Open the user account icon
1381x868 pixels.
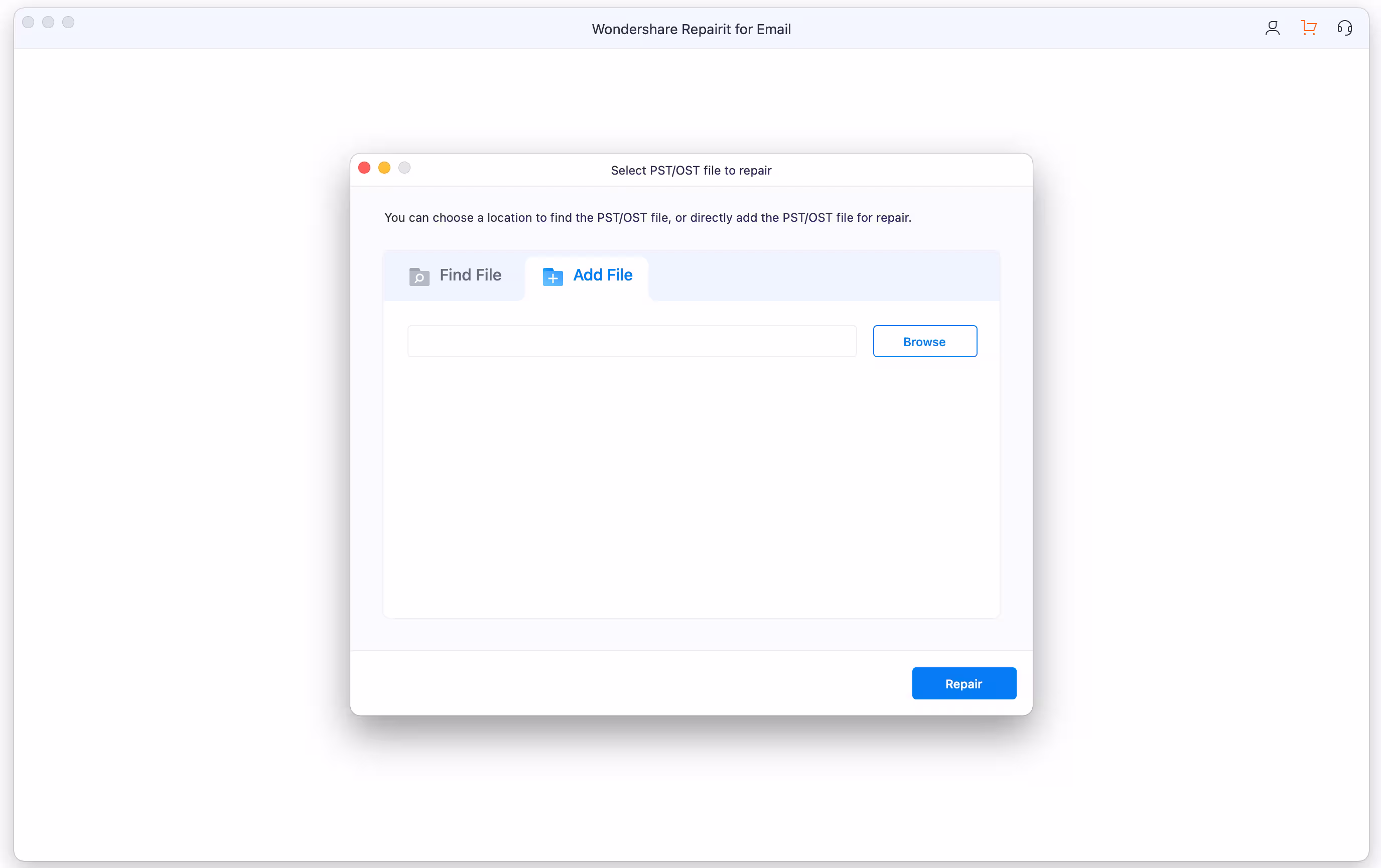1272,28
